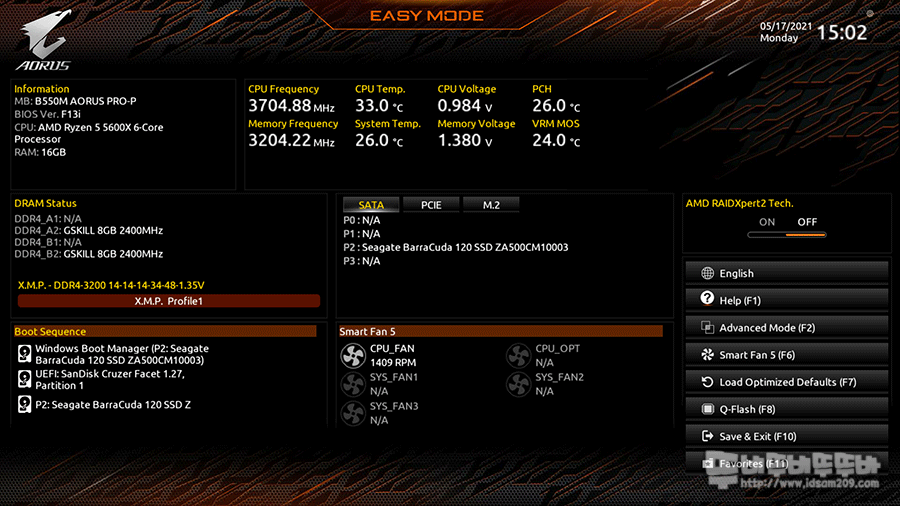Click SATA port P1 : N/A row
Image resolution: width=900 pixels, height=506 pixels.
362,233
